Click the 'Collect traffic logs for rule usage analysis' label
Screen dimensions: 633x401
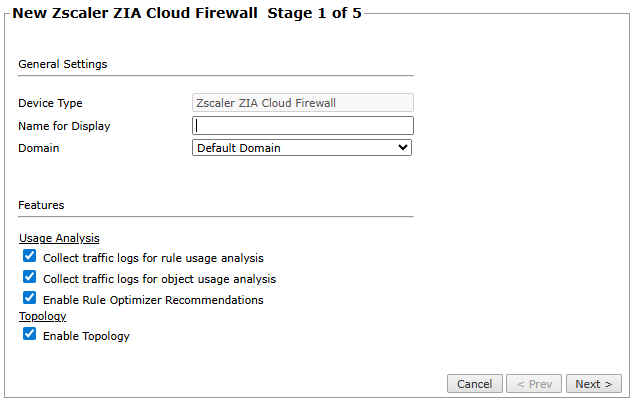(x=153, y=258)
